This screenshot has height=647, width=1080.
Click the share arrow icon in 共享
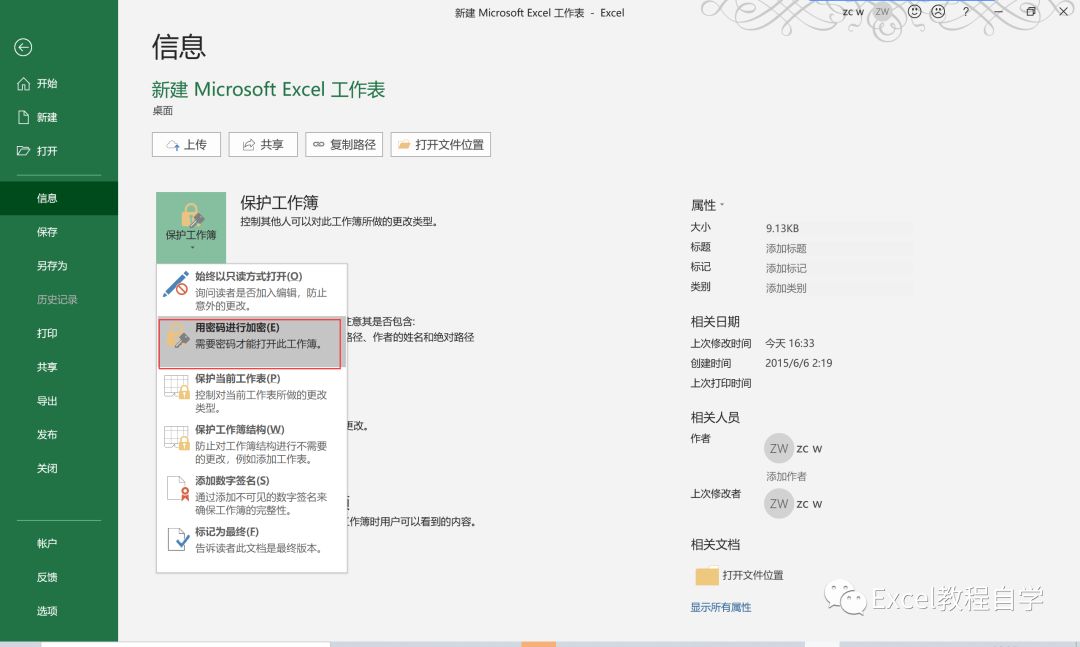coord(249,145)
